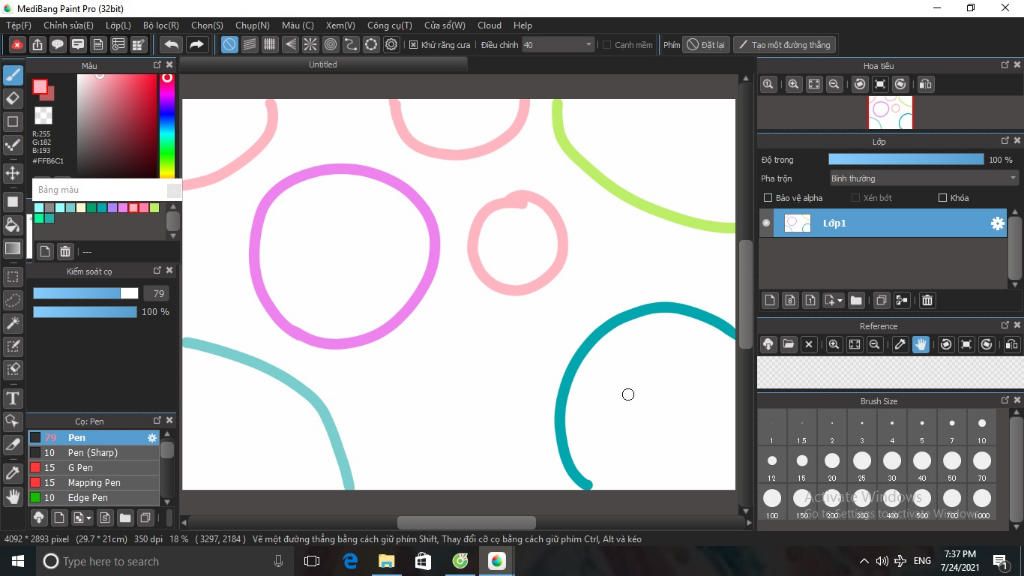Open the Pha trộn blend mode dropdown

pyautogui.click(x=923, y=178)
